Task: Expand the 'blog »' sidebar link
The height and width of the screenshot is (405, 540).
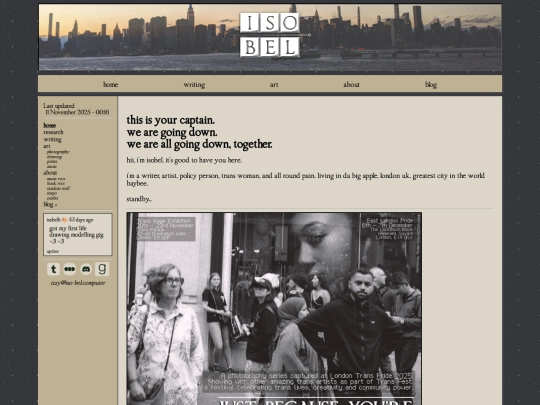Action: pyautogui.click(x=50, y=204)
